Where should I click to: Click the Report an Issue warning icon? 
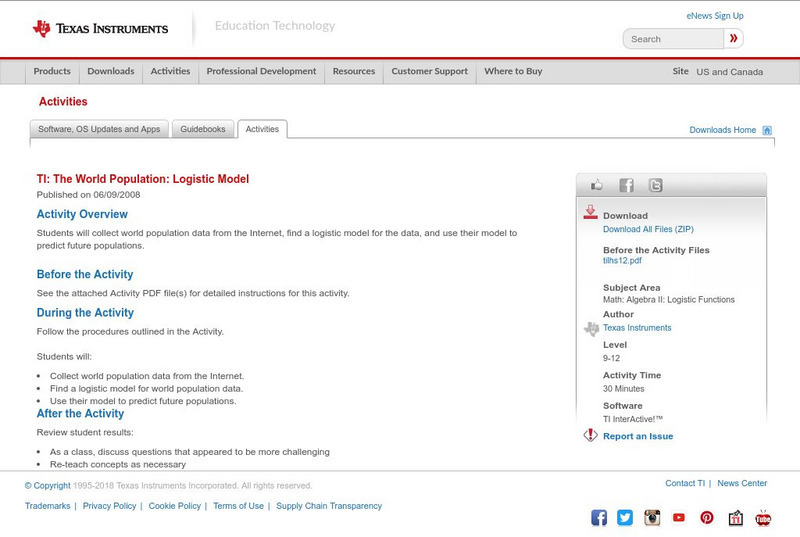[x=590, y=435]
